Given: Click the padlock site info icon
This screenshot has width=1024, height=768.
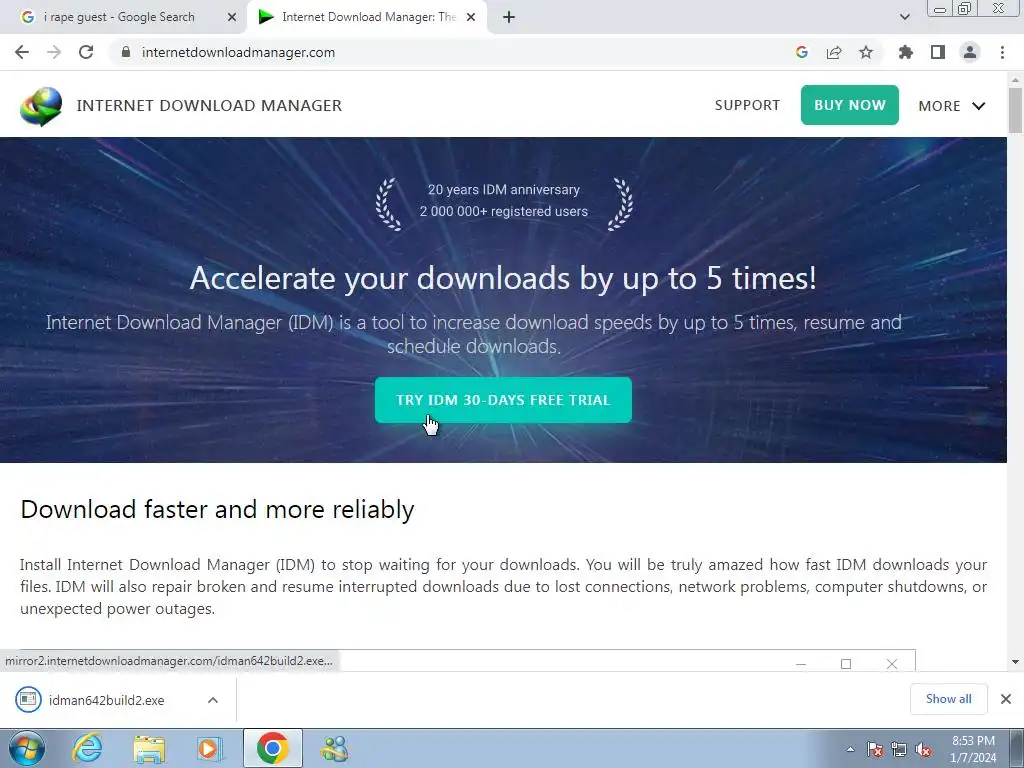Looking at the screenshot, I should (x=126, y=52).
